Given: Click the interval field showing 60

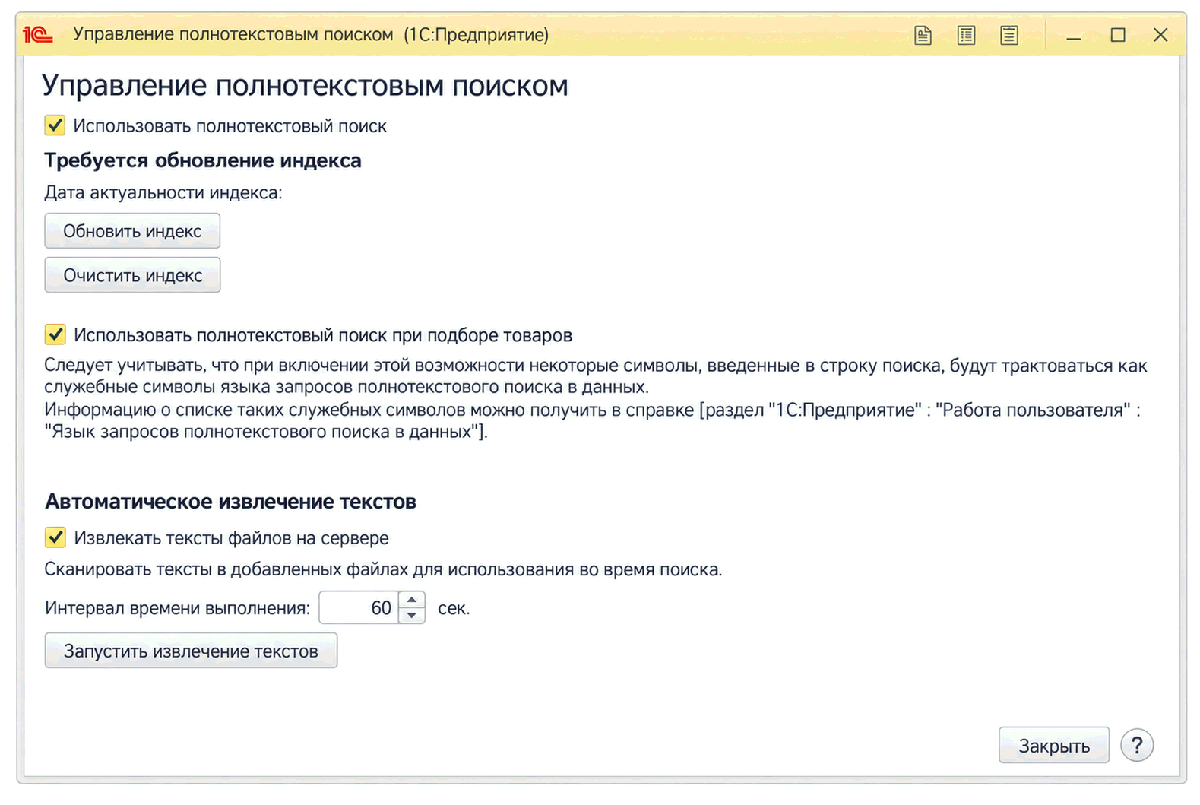Looking at the screenshot, I should pyautogui.click(x=359, y=607).
